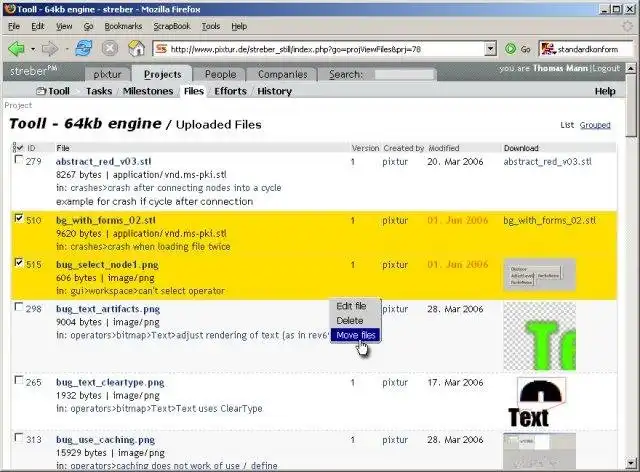The width and height of the screenshot is (640, 472).
Task: Open the View menu
Action: tap(64, 26)
